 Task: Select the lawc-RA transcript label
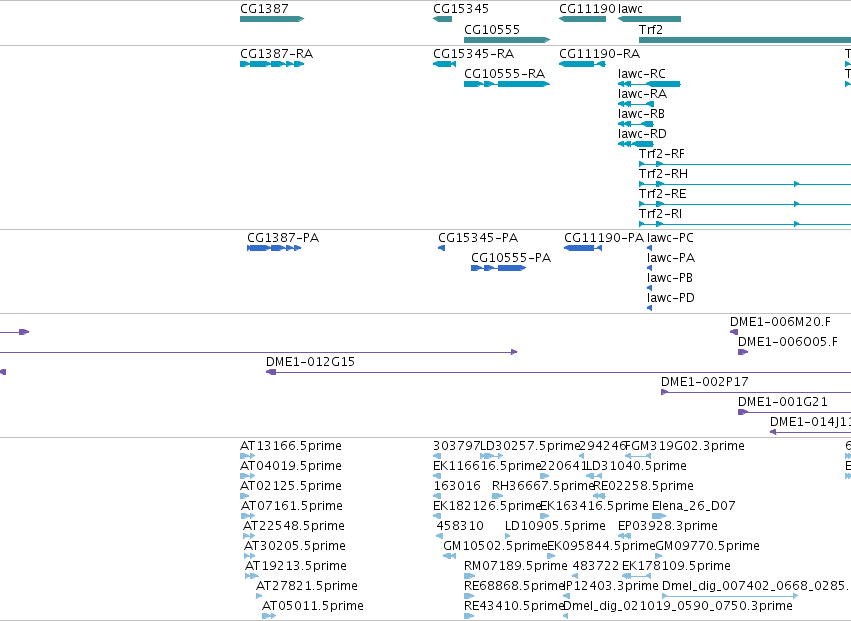click(642, 94)
